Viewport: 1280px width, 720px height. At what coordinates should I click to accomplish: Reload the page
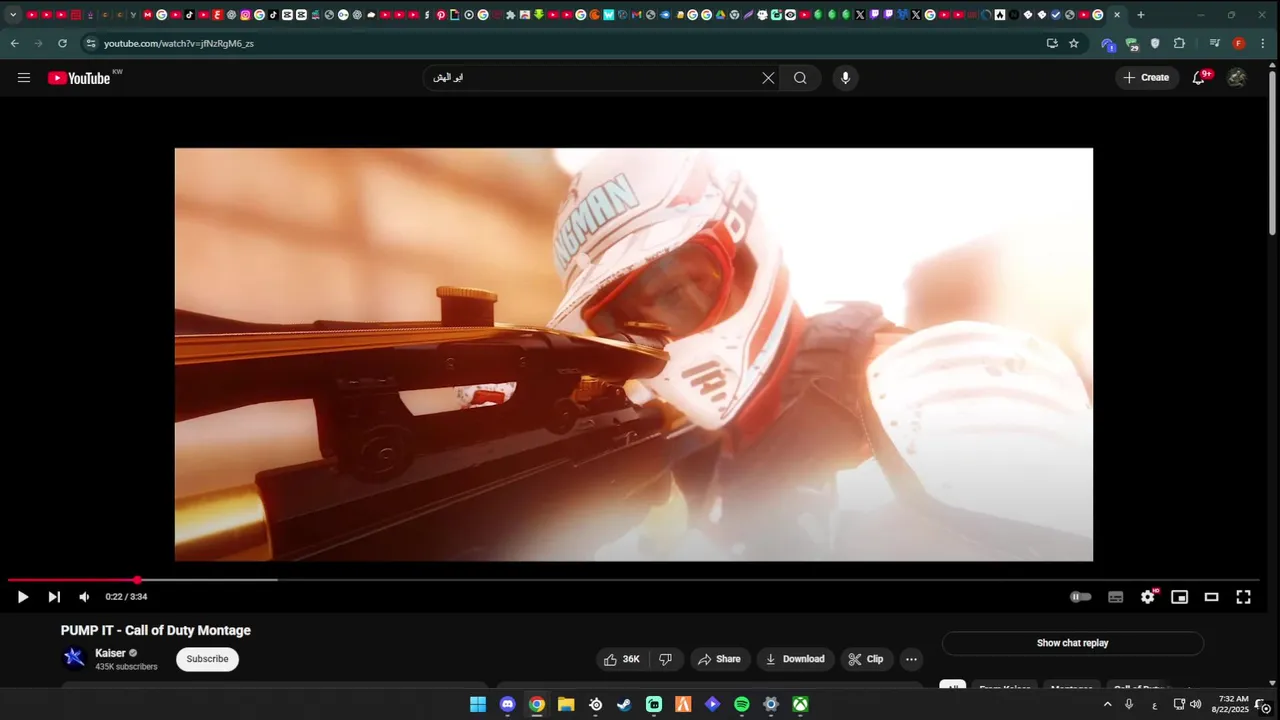tap(62, 44)
